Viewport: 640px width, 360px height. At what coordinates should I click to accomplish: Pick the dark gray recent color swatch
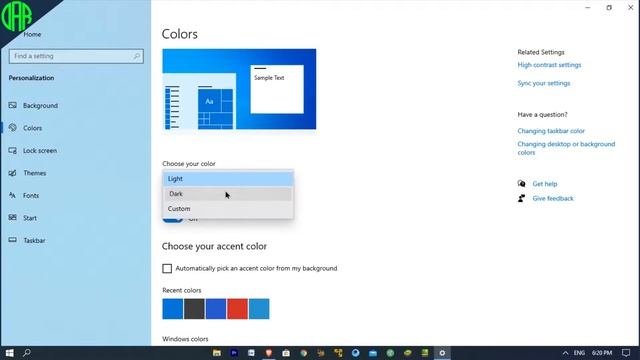[194, 309]
